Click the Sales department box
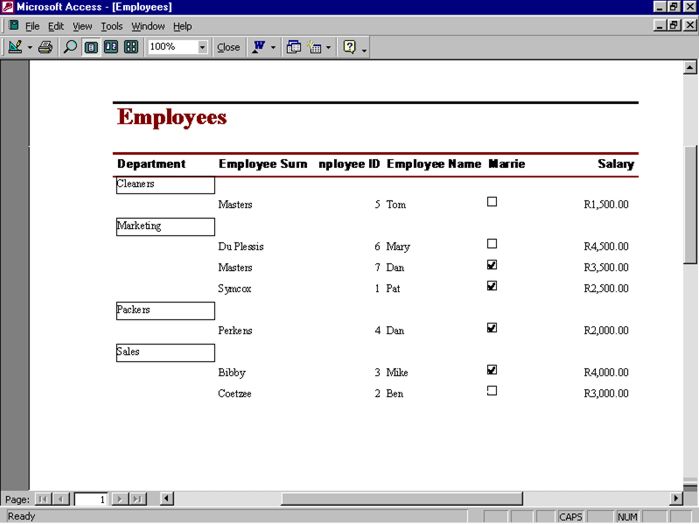Viewport: 699px width, 524px height. click(165, 352)
